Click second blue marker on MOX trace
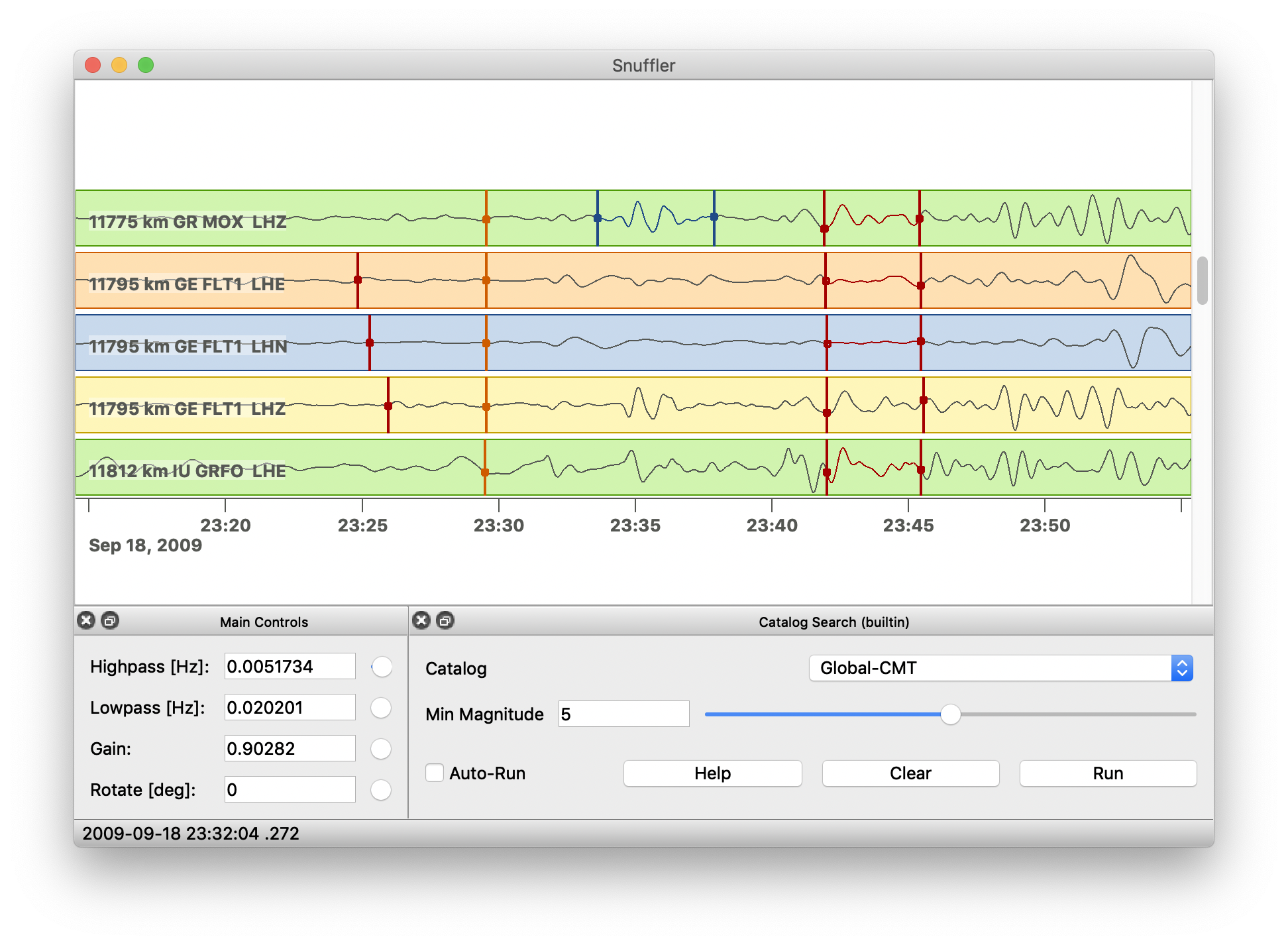The height and width of the screenshot is (945, 1288). click(x=714, y=217)
